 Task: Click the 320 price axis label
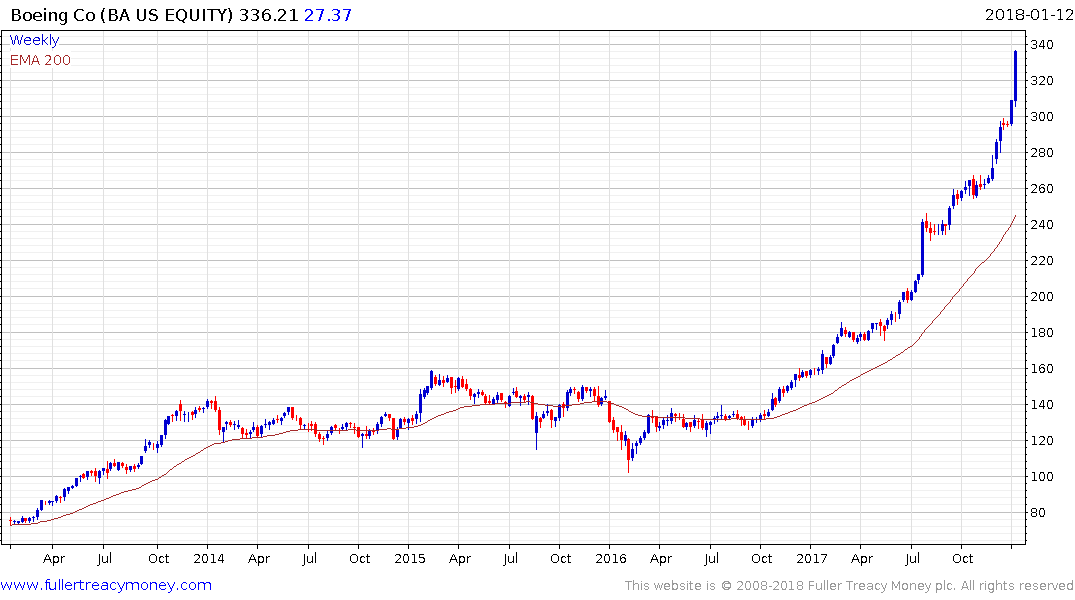1042,80
